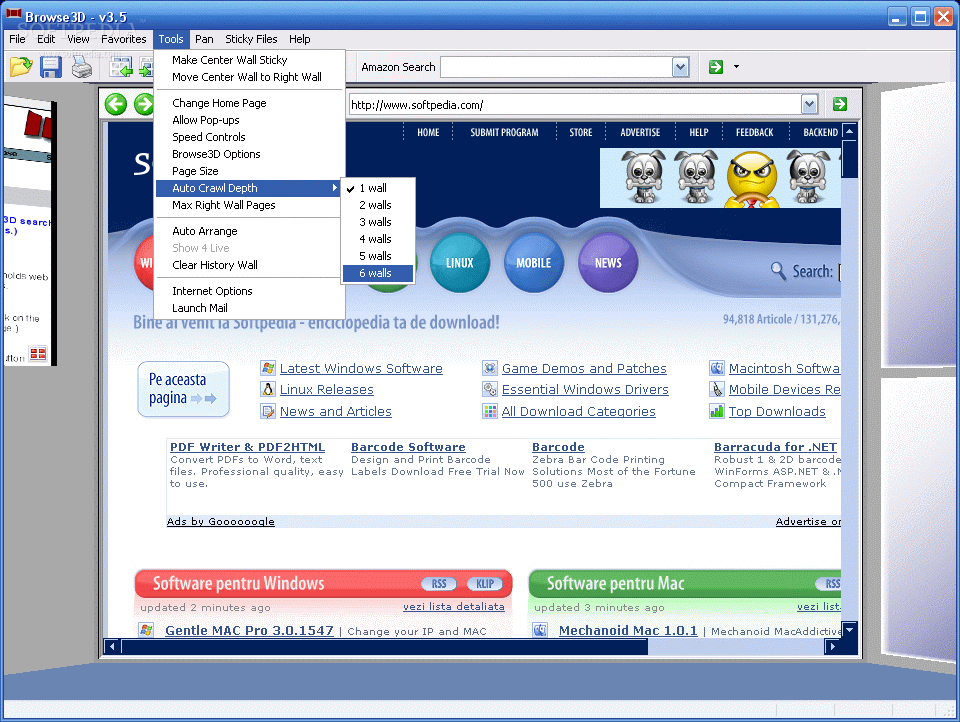Click the purple NEWS sphere button

(608, 263)
